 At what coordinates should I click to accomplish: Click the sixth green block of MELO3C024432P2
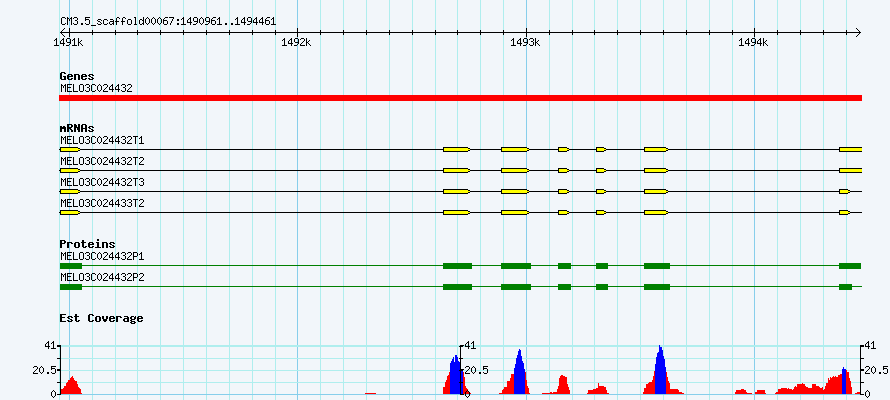(657, 287)
